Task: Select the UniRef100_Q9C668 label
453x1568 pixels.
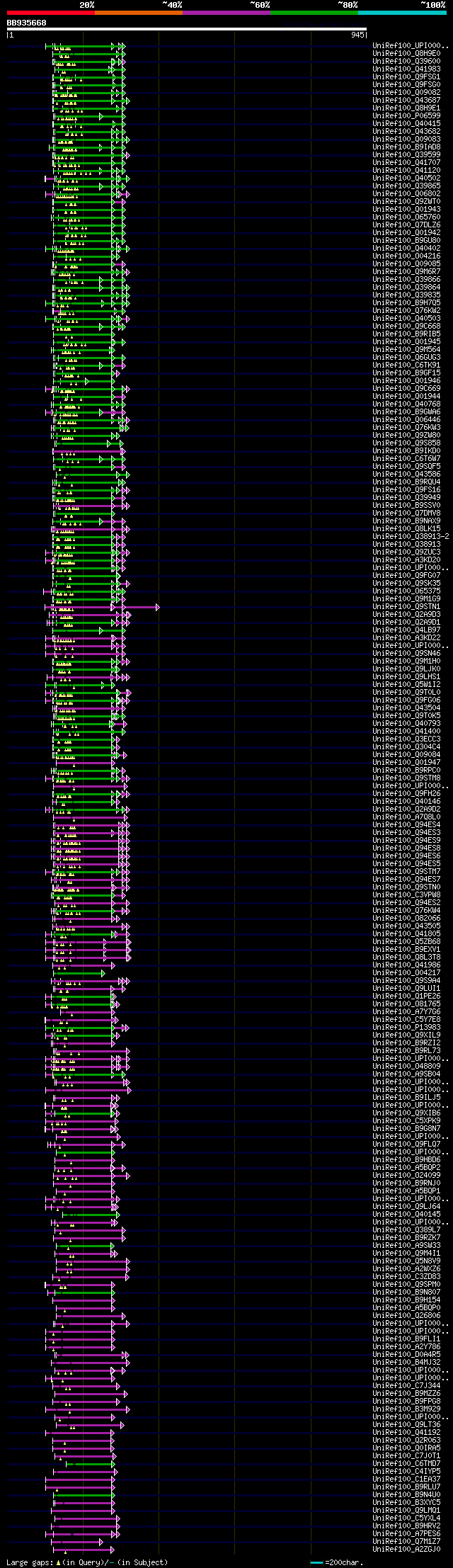Action: [406, 326]
